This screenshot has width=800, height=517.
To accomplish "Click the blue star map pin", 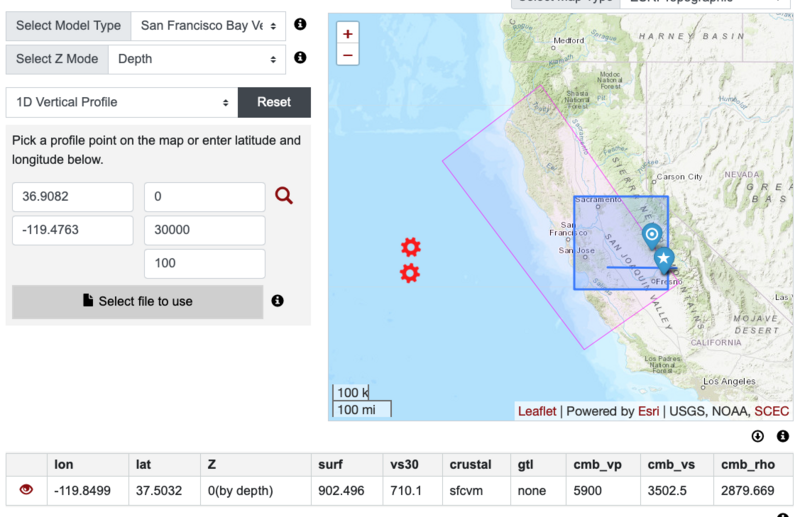I will coord(664,260).
